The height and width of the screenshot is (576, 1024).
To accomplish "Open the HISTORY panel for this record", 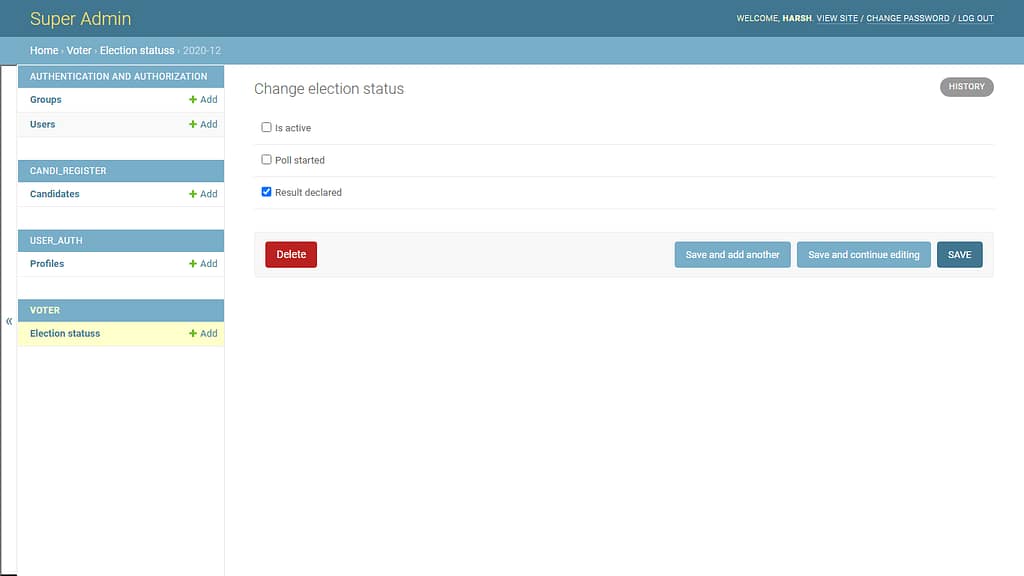I will click(966, 87).
